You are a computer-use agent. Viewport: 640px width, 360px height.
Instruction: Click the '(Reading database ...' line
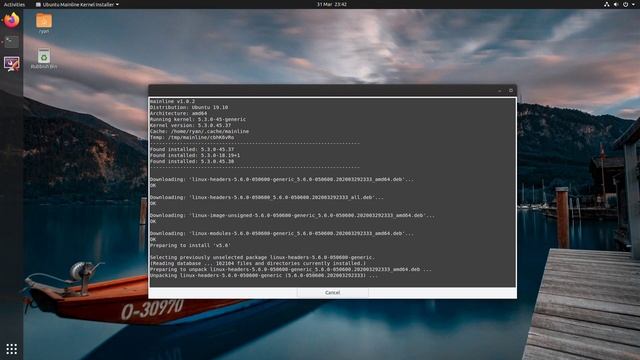click(x=258, y=264)
